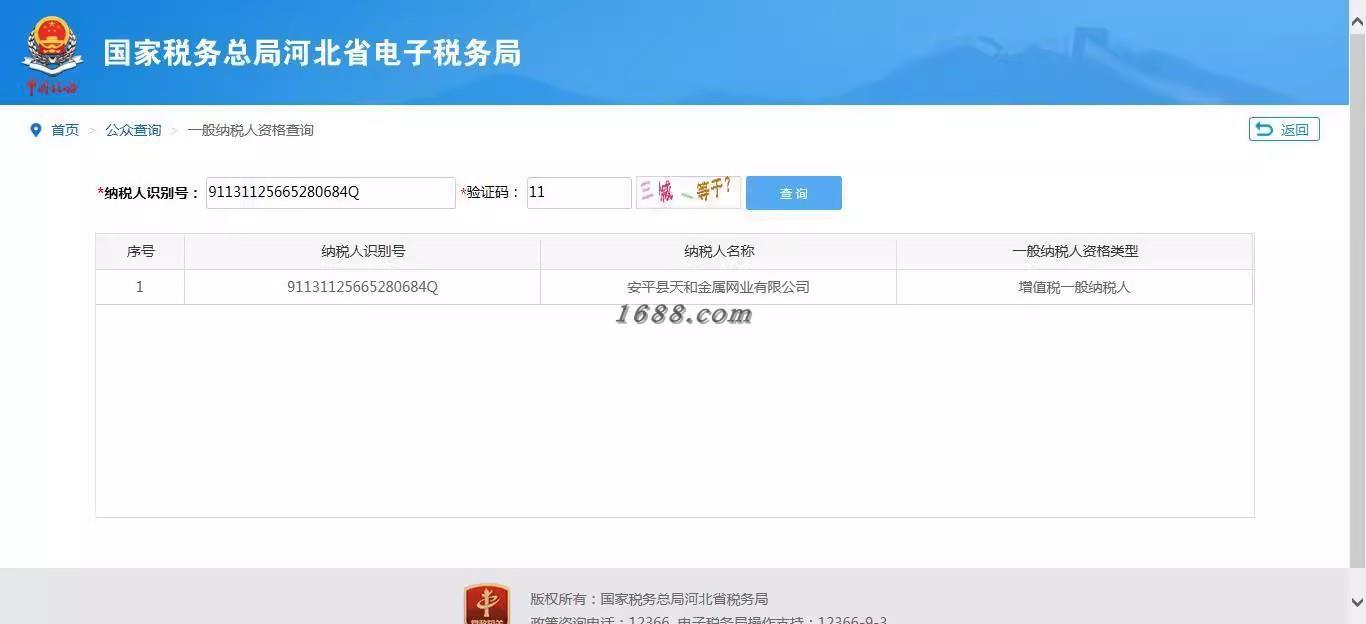The image size is (1366, 624).
Task: Focus the 验证码 input field
Action: click(579, 193)
